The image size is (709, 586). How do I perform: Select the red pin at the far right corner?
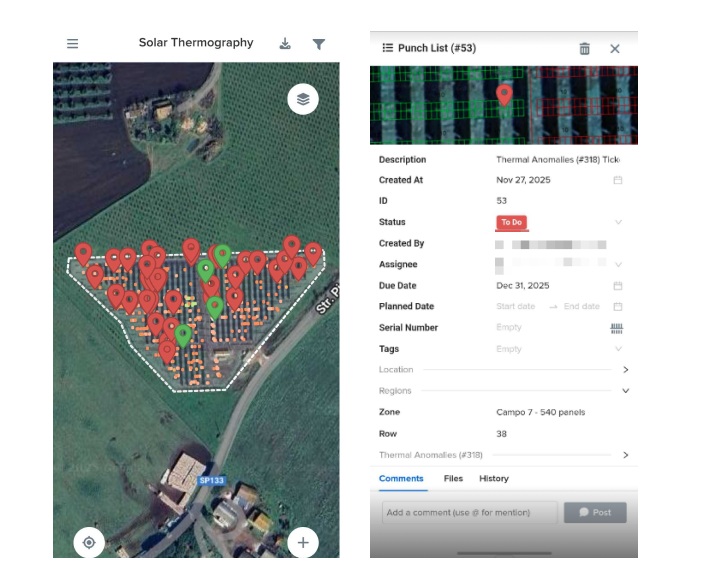(x=313, y=252)
